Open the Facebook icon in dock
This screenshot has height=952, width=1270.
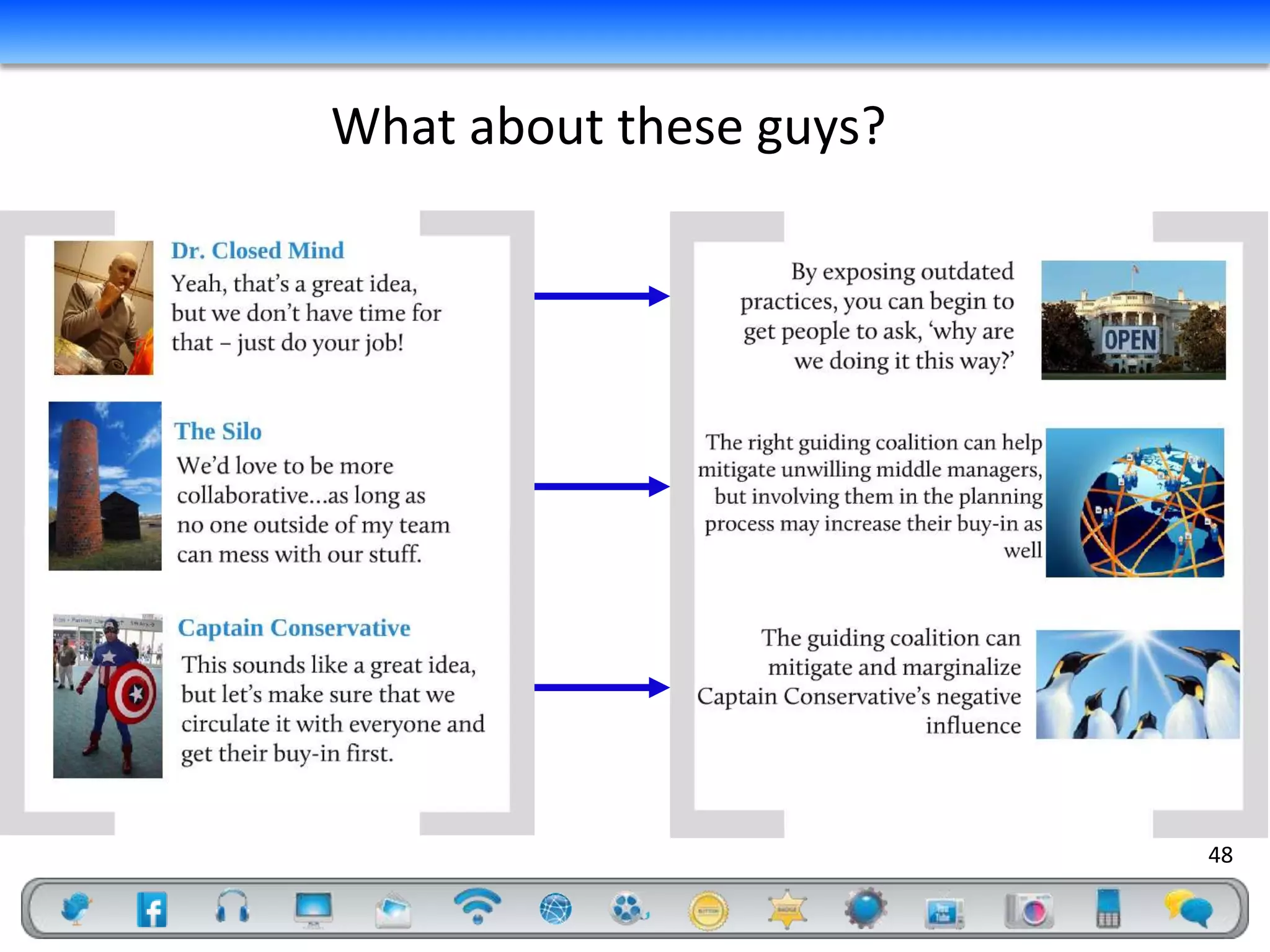(x=152, y=909)
